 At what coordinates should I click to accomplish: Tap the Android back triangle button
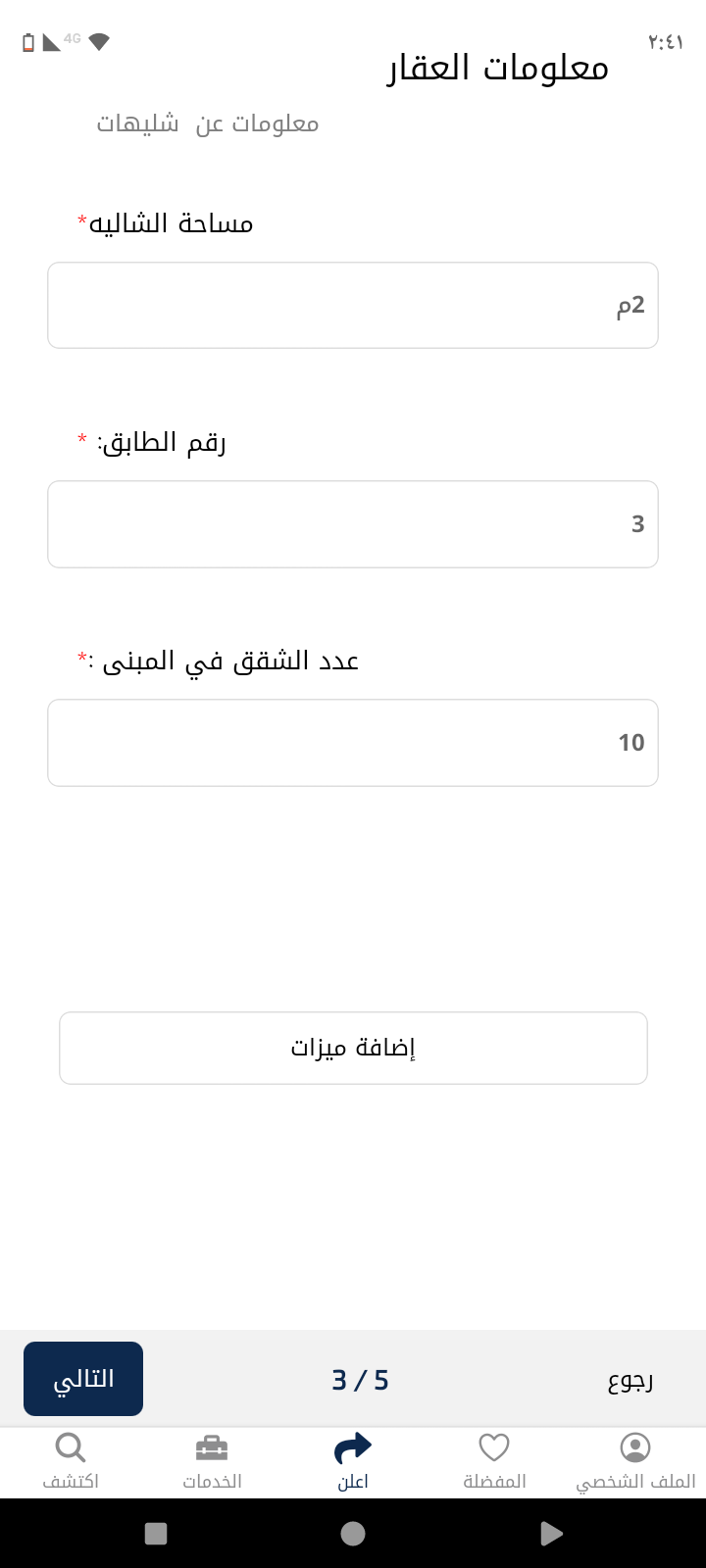click(x=551, y=1534)
